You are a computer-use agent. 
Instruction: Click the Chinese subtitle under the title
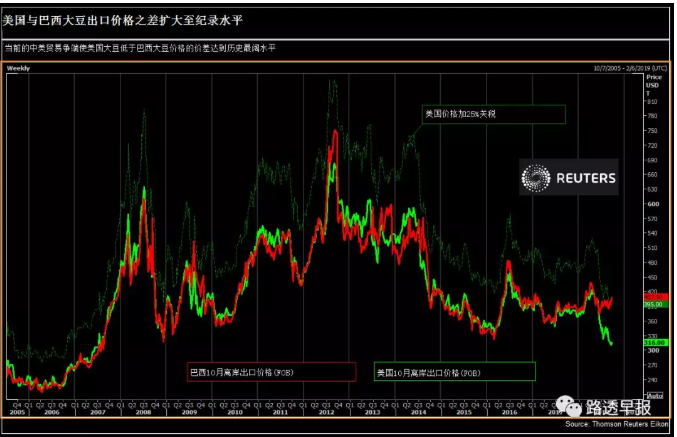[x=140, y=47]
